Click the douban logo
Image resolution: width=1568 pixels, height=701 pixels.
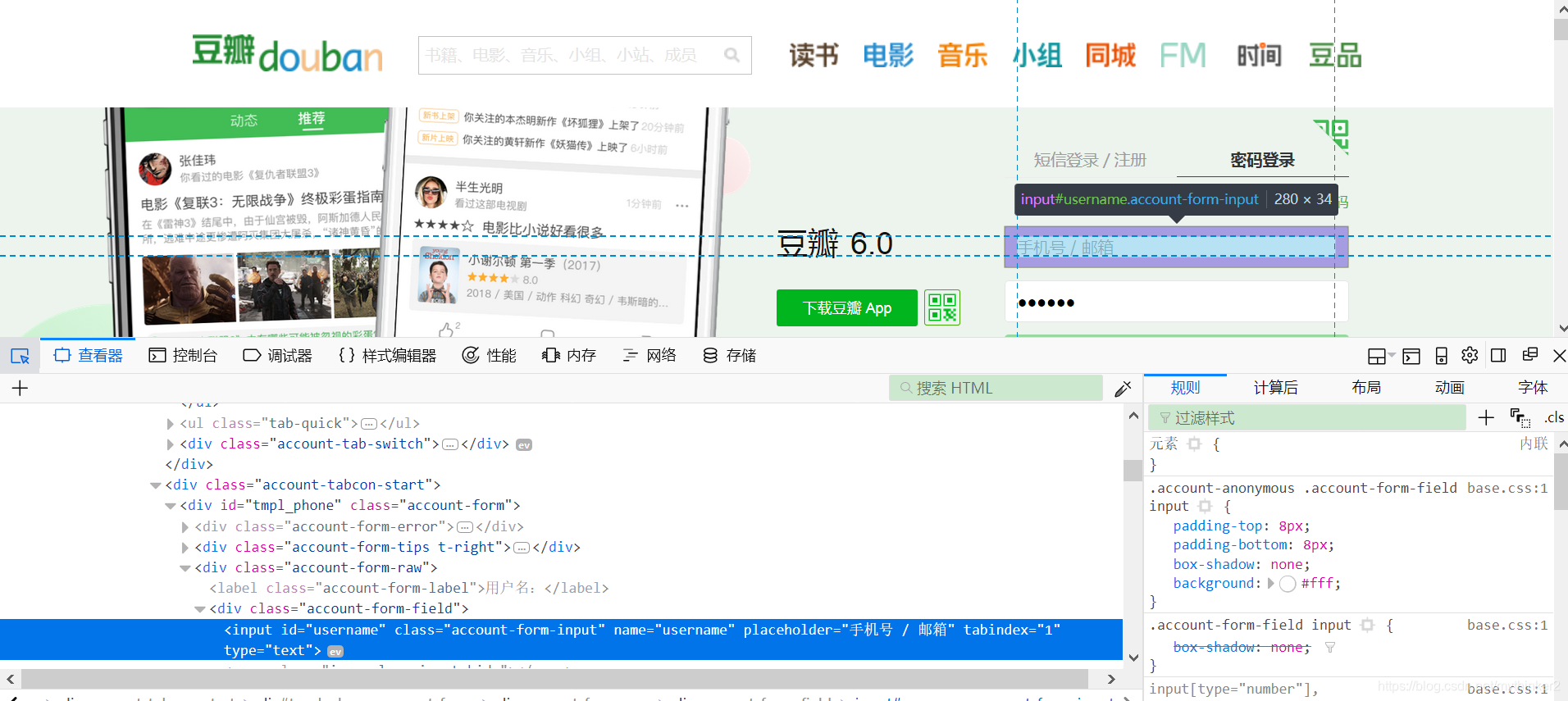tap(287, 53)
